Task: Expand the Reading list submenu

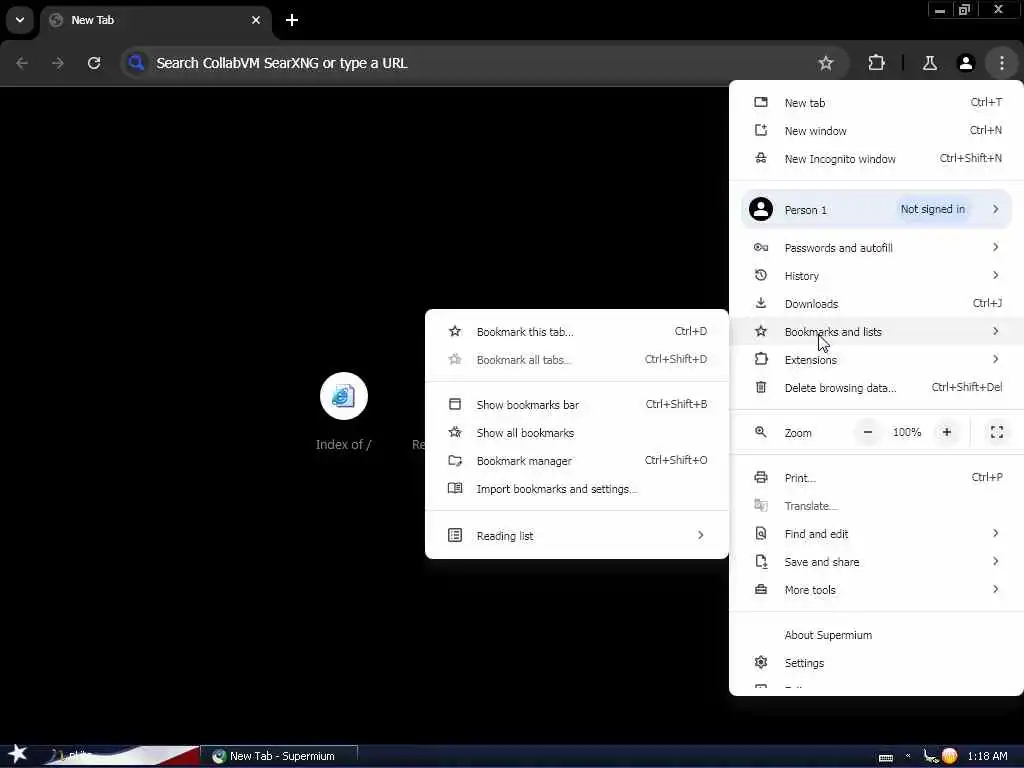Action: point(577,536)
